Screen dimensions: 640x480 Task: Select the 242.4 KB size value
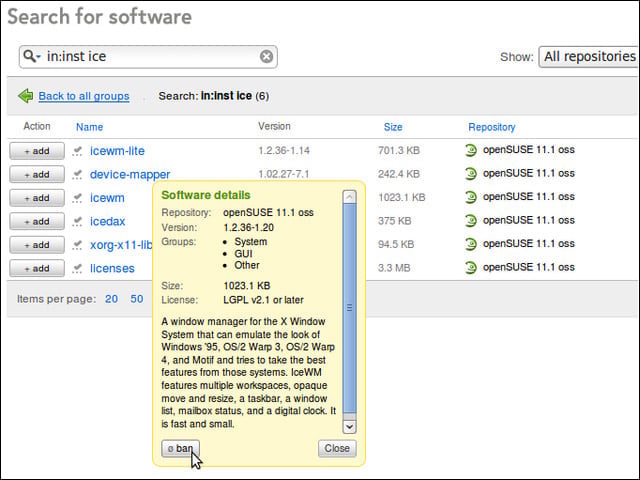(x=399, y=174)
